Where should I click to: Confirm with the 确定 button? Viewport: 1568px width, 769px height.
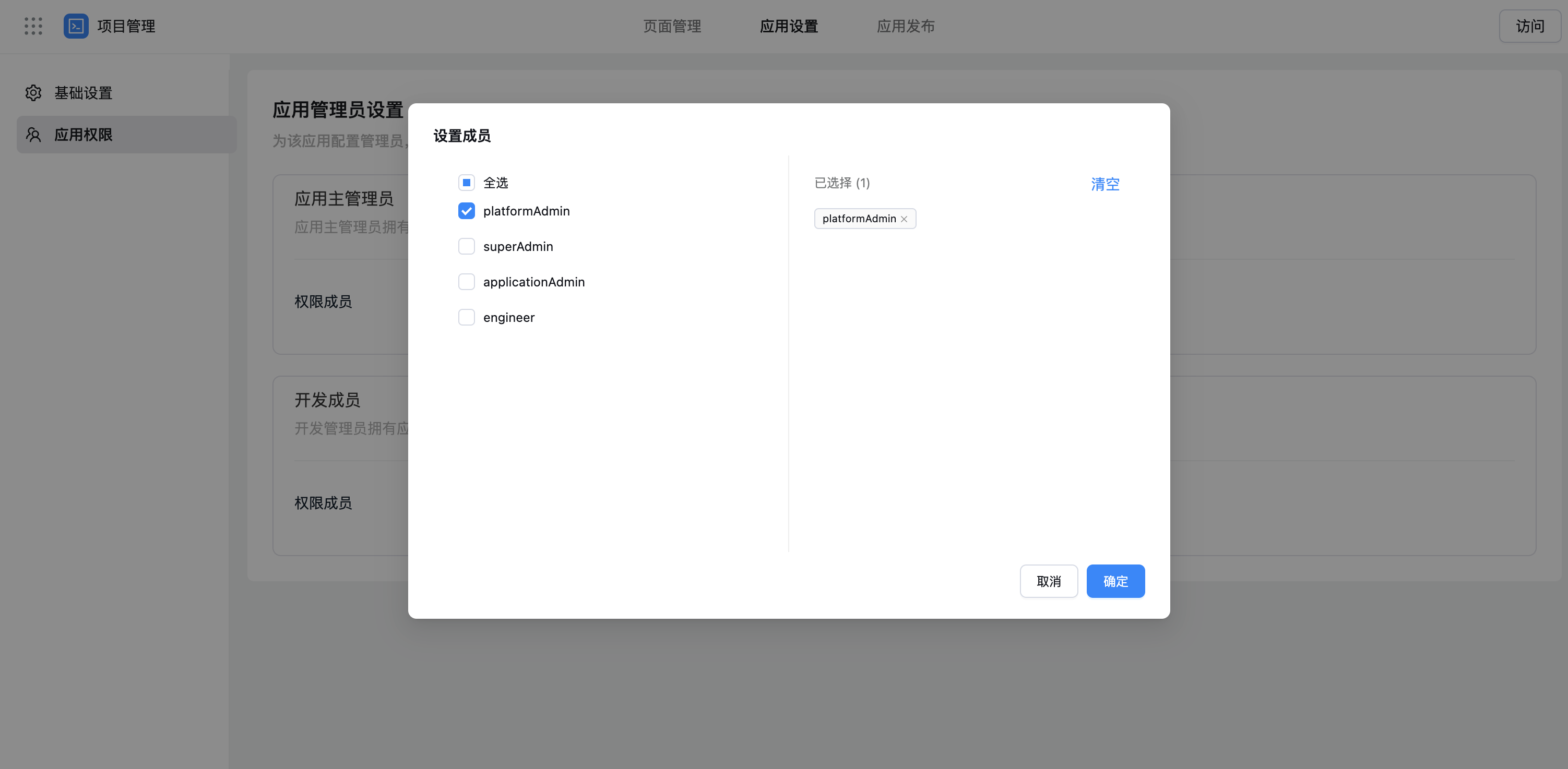click(x=1116, y=581)
